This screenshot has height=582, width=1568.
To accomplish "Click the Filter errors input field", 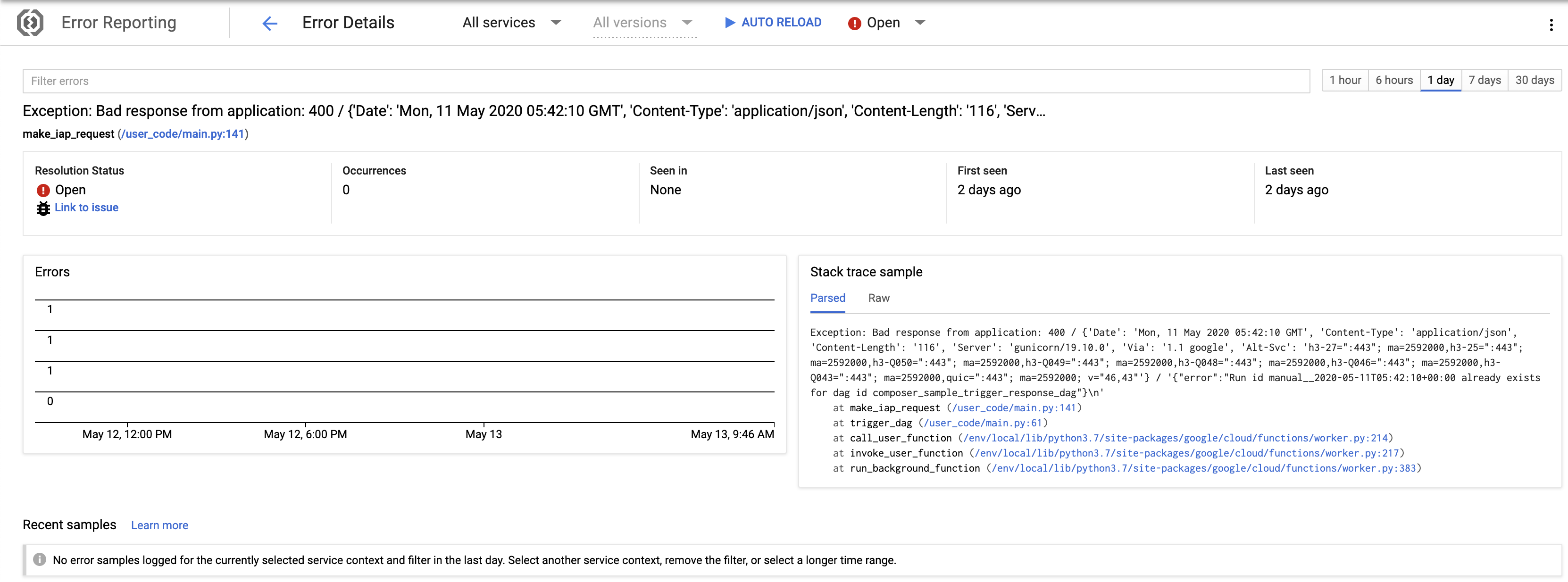I will point(365,80).
